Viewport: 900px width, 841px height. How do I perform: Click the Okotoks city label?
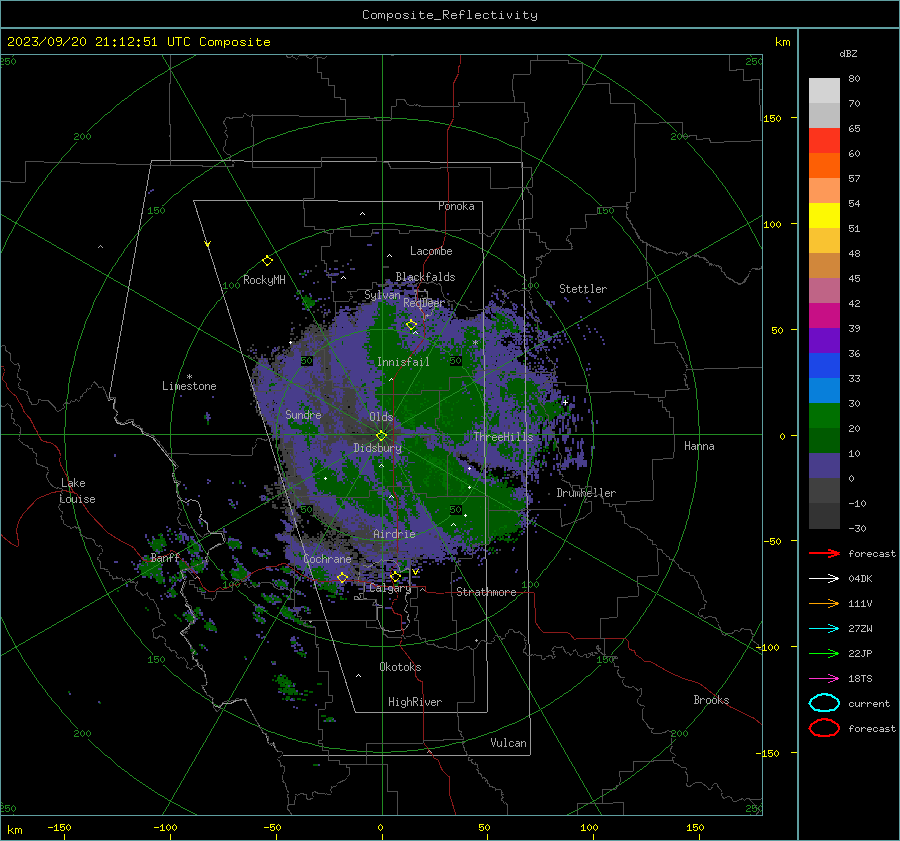pos(400,667)
